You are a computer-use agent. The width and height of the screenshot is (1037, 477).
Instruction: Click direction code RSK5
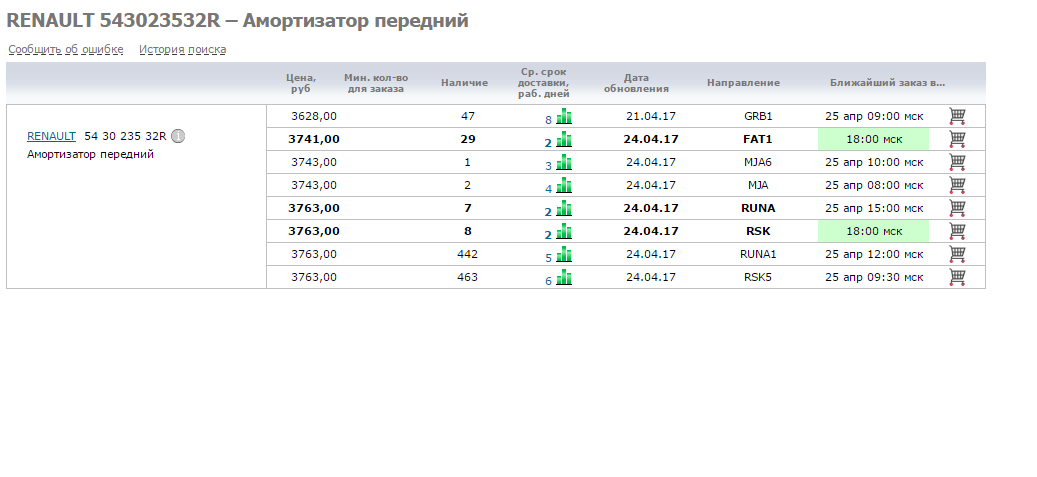point(758,277)
